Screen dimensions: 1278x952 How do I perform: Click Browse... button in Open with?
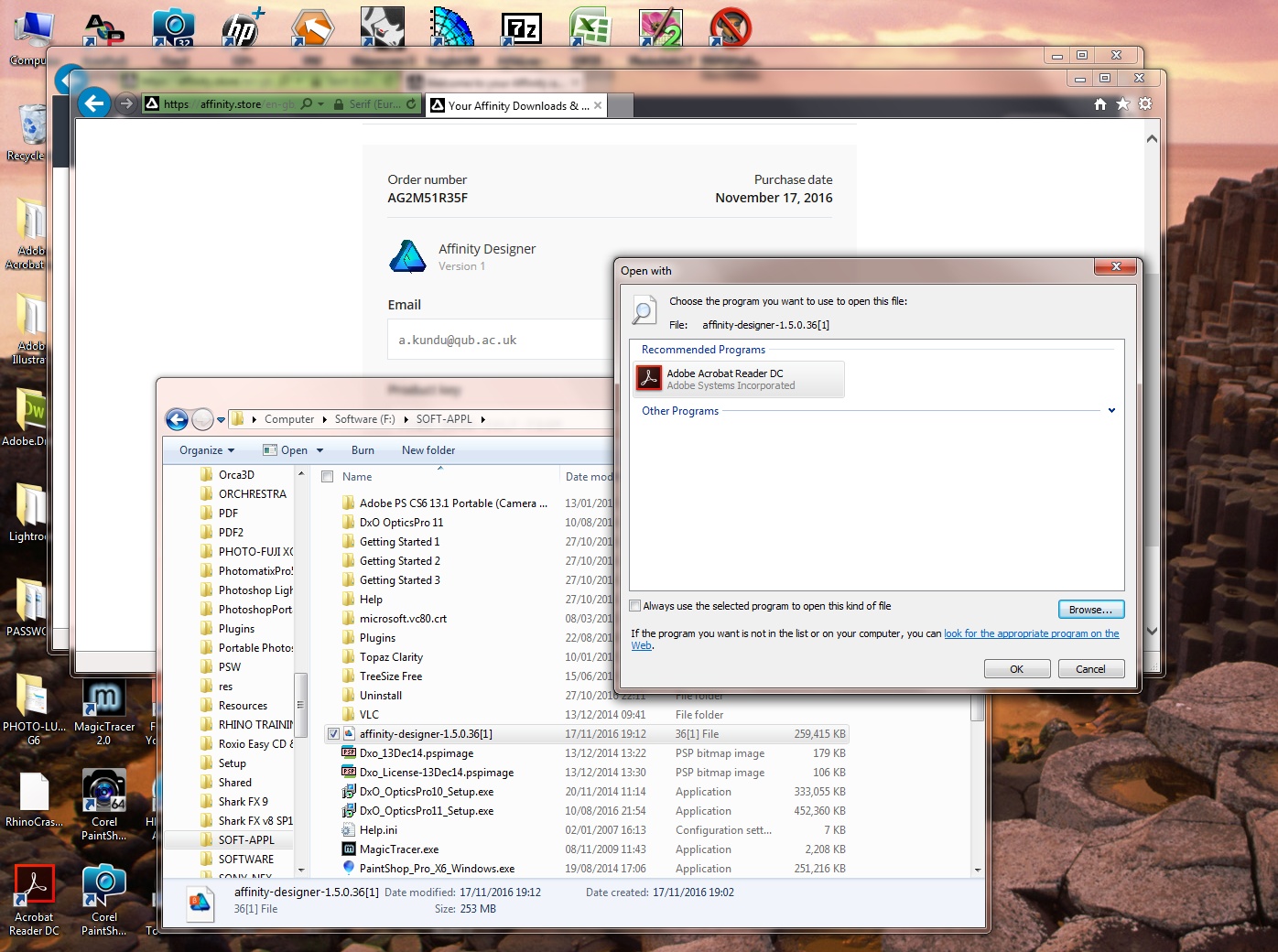coord(1090,610)
